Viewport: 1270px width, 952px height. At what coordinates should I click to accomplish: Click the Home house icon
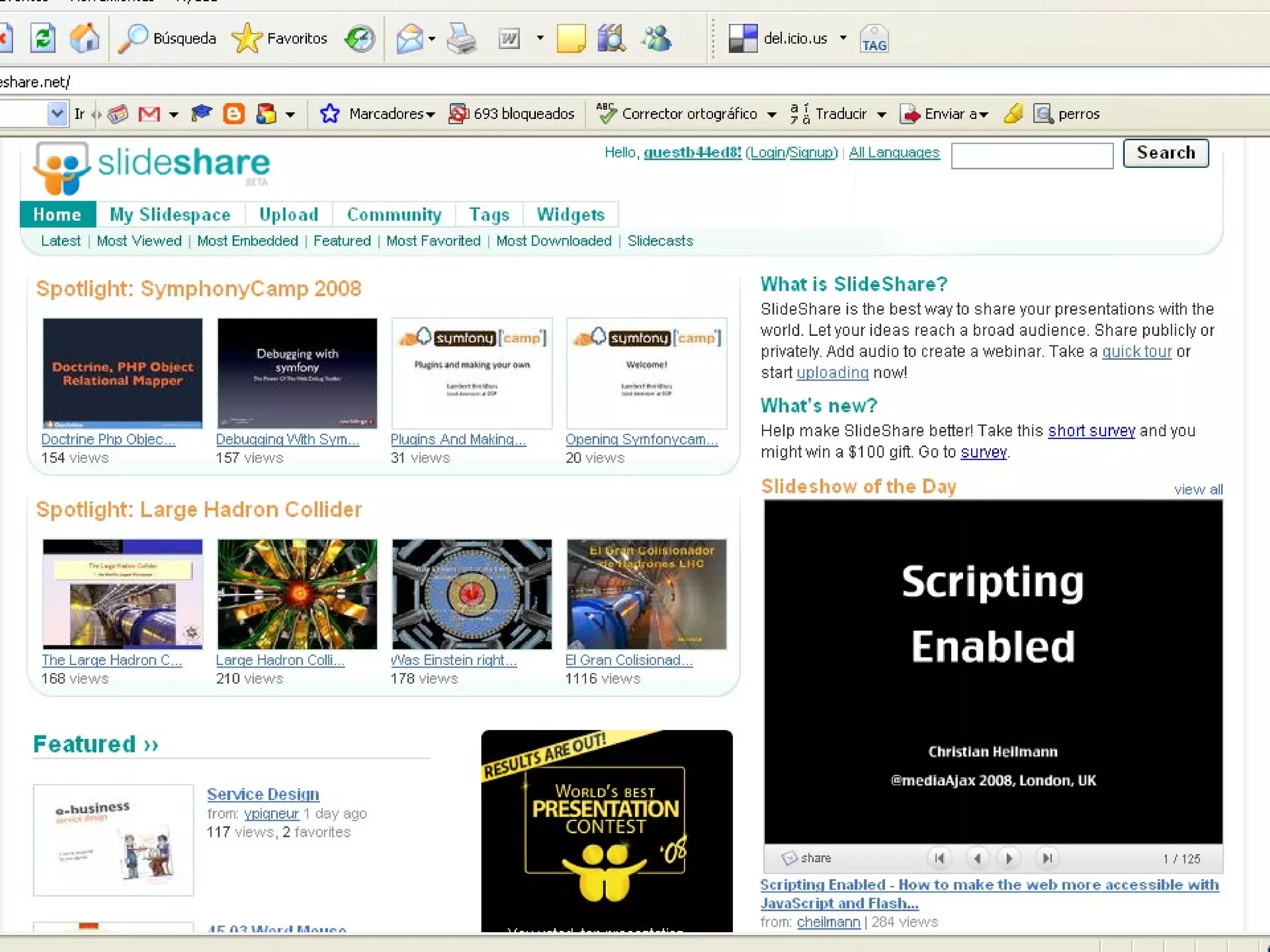tap(84, 38)
